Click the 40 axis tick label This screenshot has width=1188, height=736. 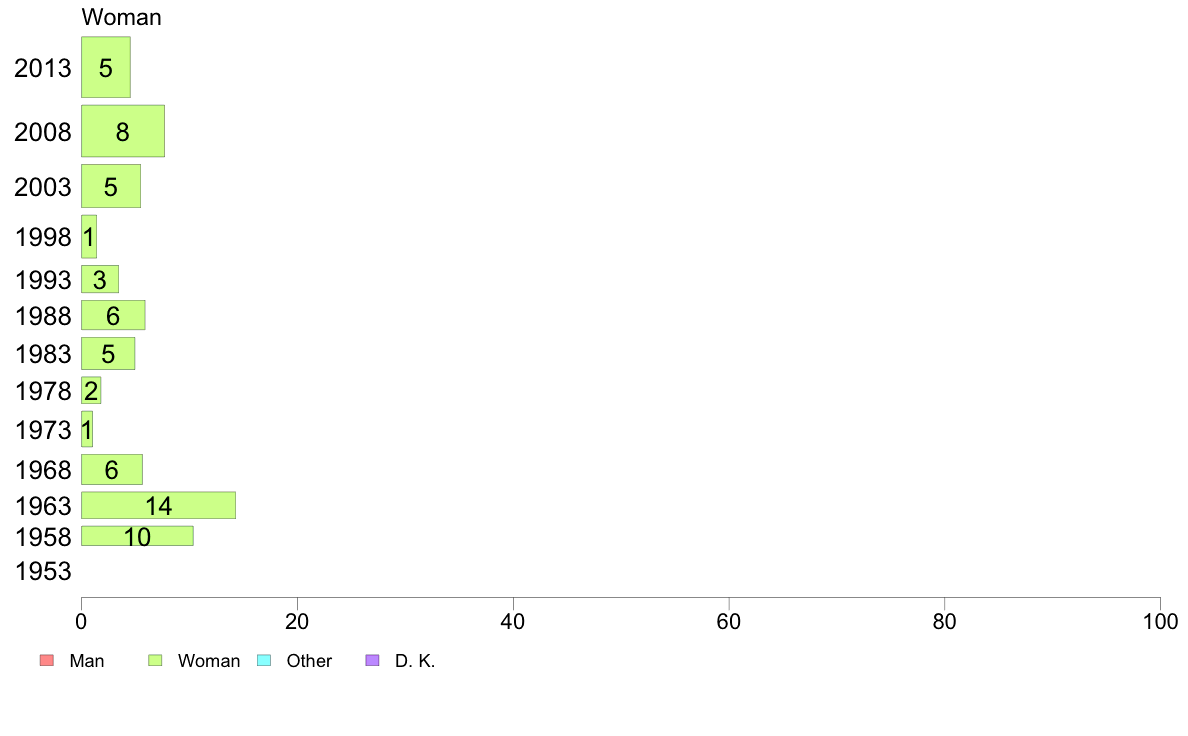coord(513,622)
